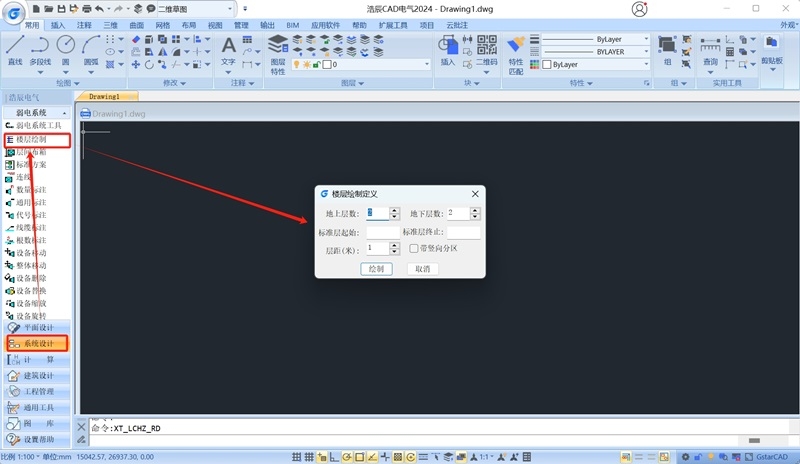Open the Query (查询) measure tool
The height and width of the screenshot is (464, 800).
coord(710,50)
